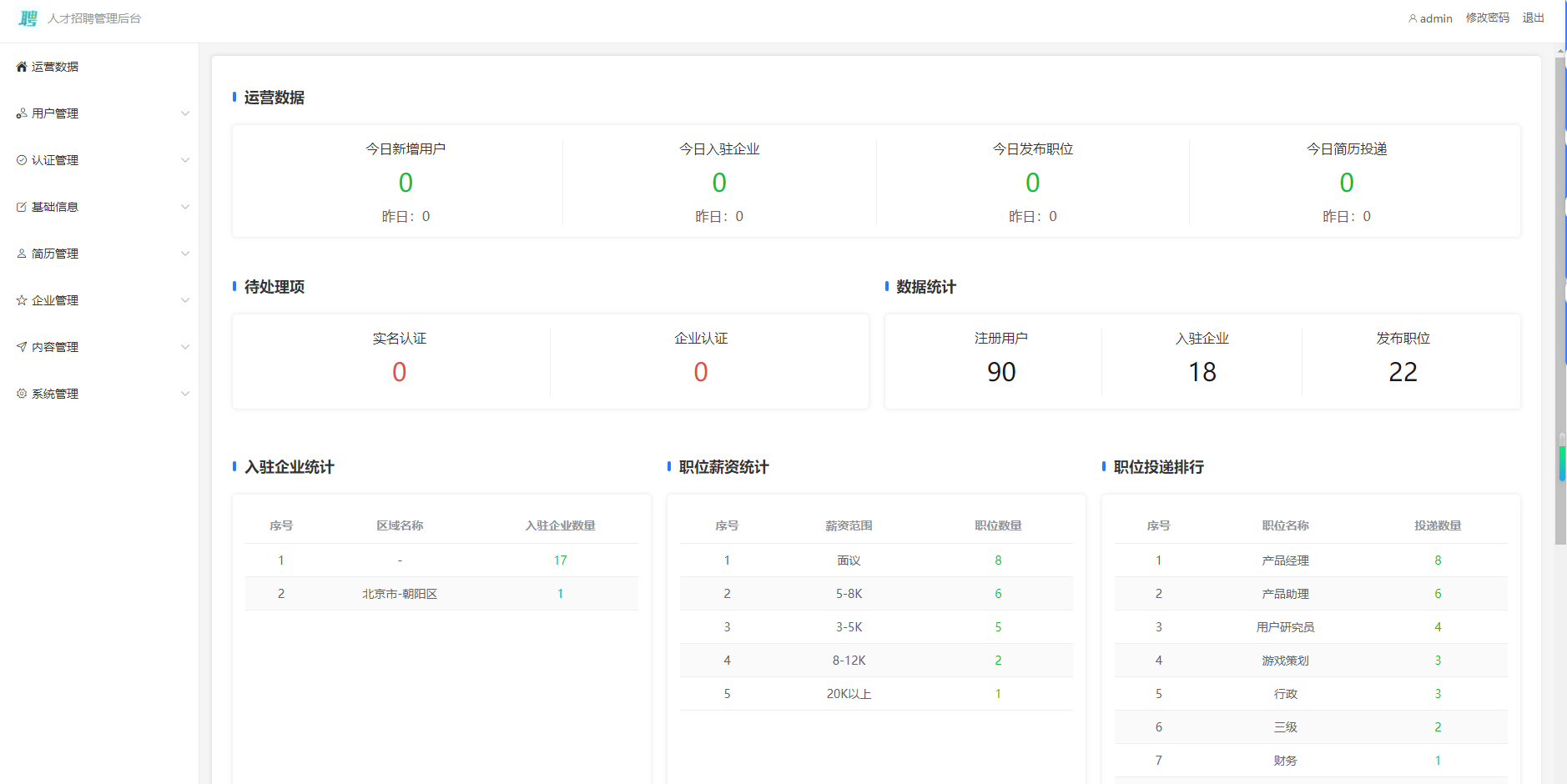Expand the 系统管理 submenu chevron
The width and height of the screenshot is (1567, 784).
click(x=185, y=394)
